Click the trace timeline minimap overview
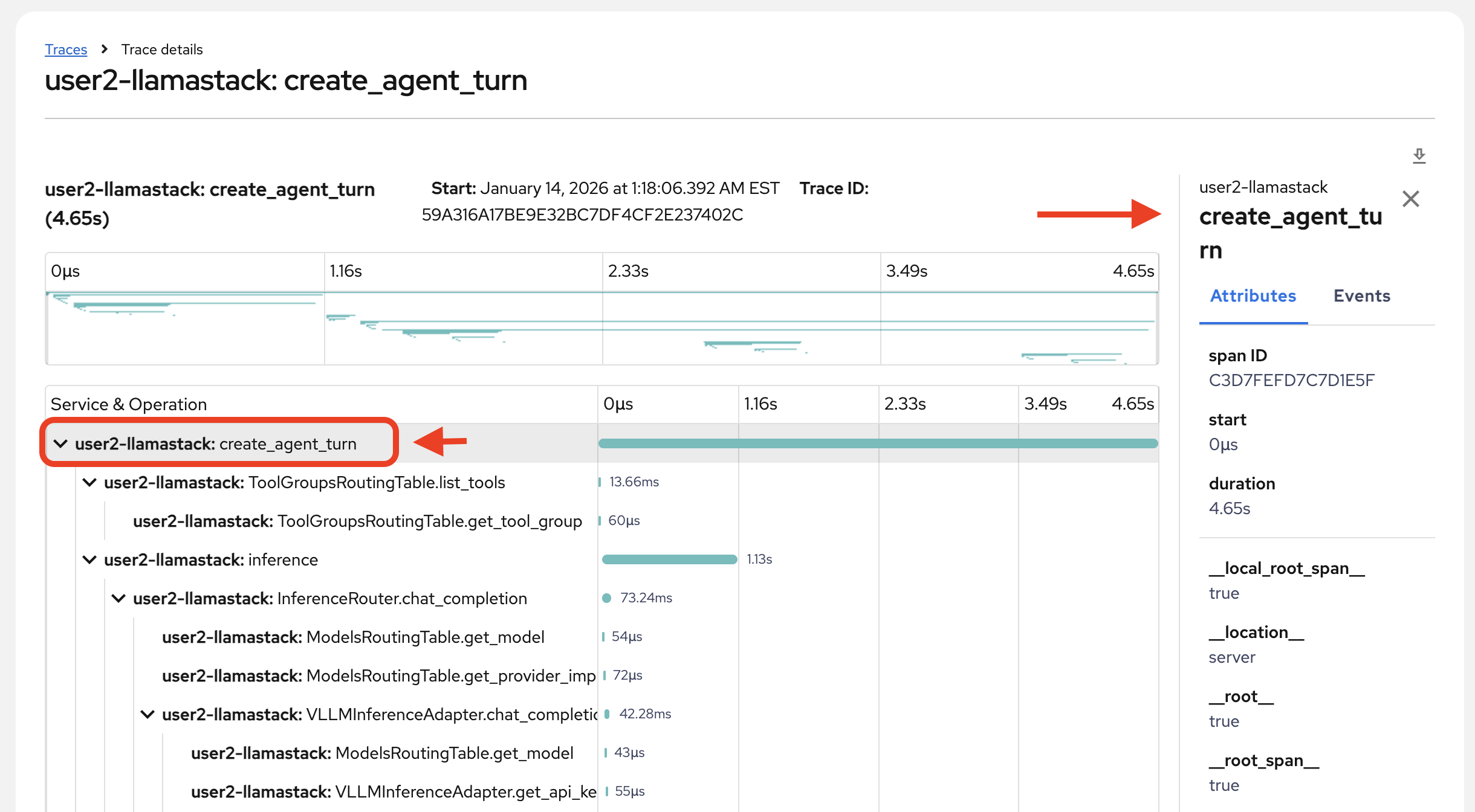Screen dimensions: 1475x812 (601, 326)
